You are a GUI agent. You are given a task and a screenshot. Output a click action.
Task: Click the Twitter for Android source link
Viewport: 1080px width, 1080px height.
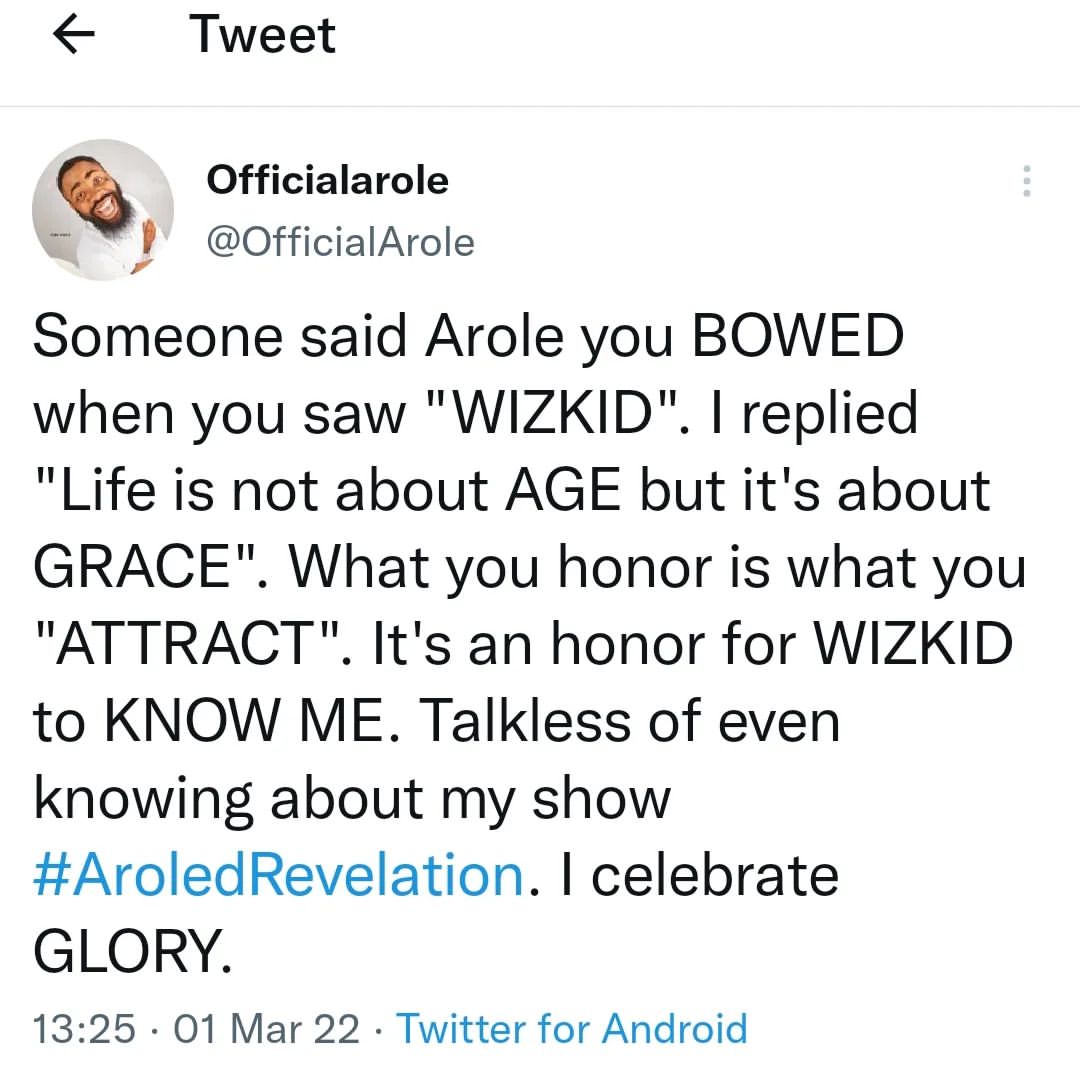[x=572, y=1028]
